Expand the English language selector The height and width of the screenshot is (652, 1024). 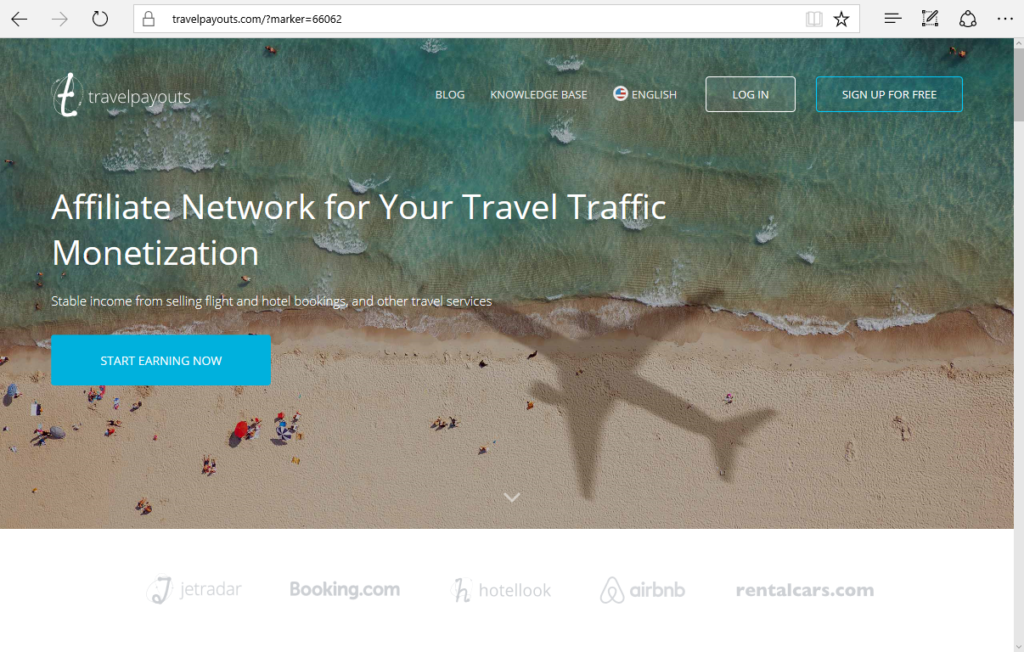(x=645, y=95)
